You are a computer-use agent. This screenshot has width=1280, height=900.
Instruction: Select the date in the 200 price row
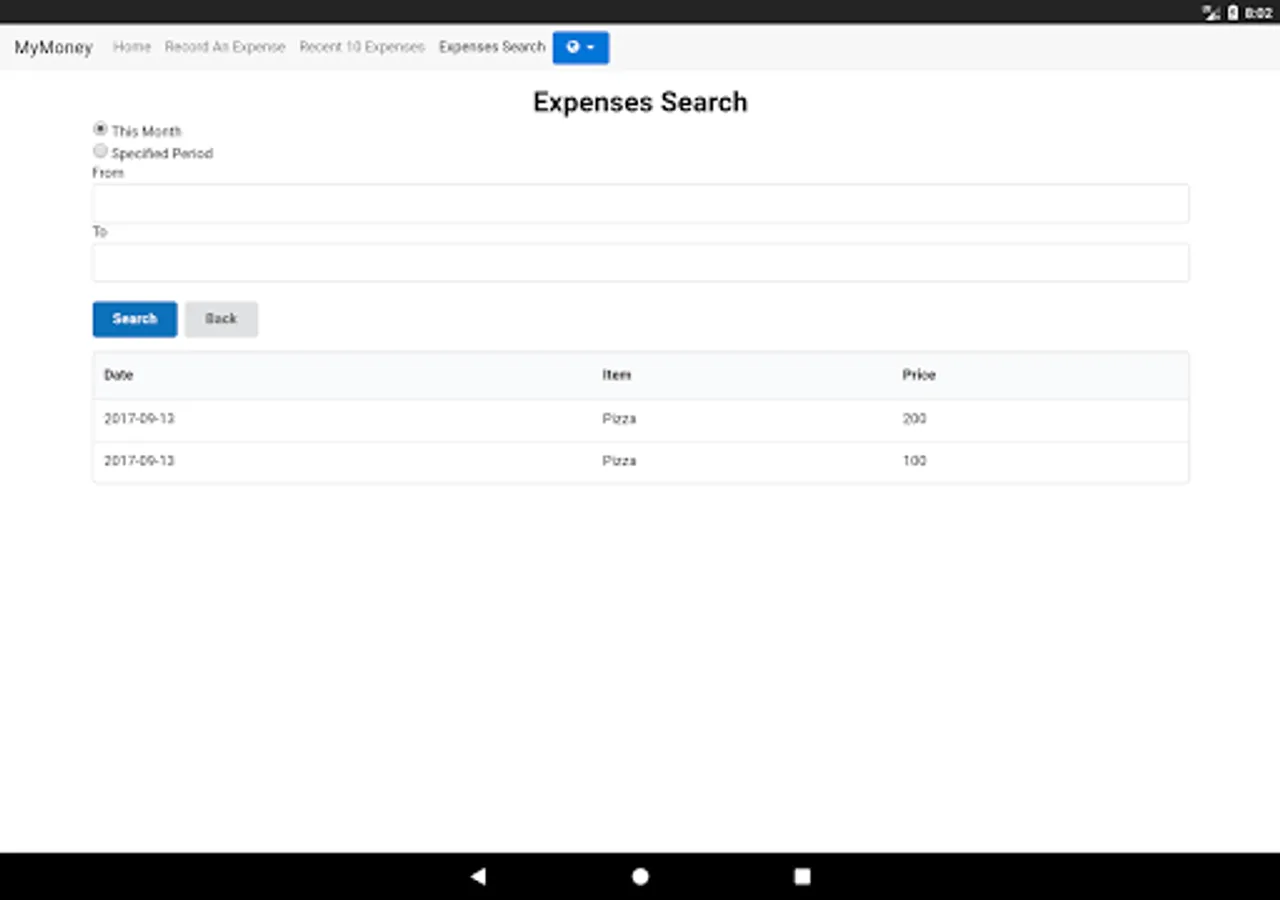coord(139,419)
